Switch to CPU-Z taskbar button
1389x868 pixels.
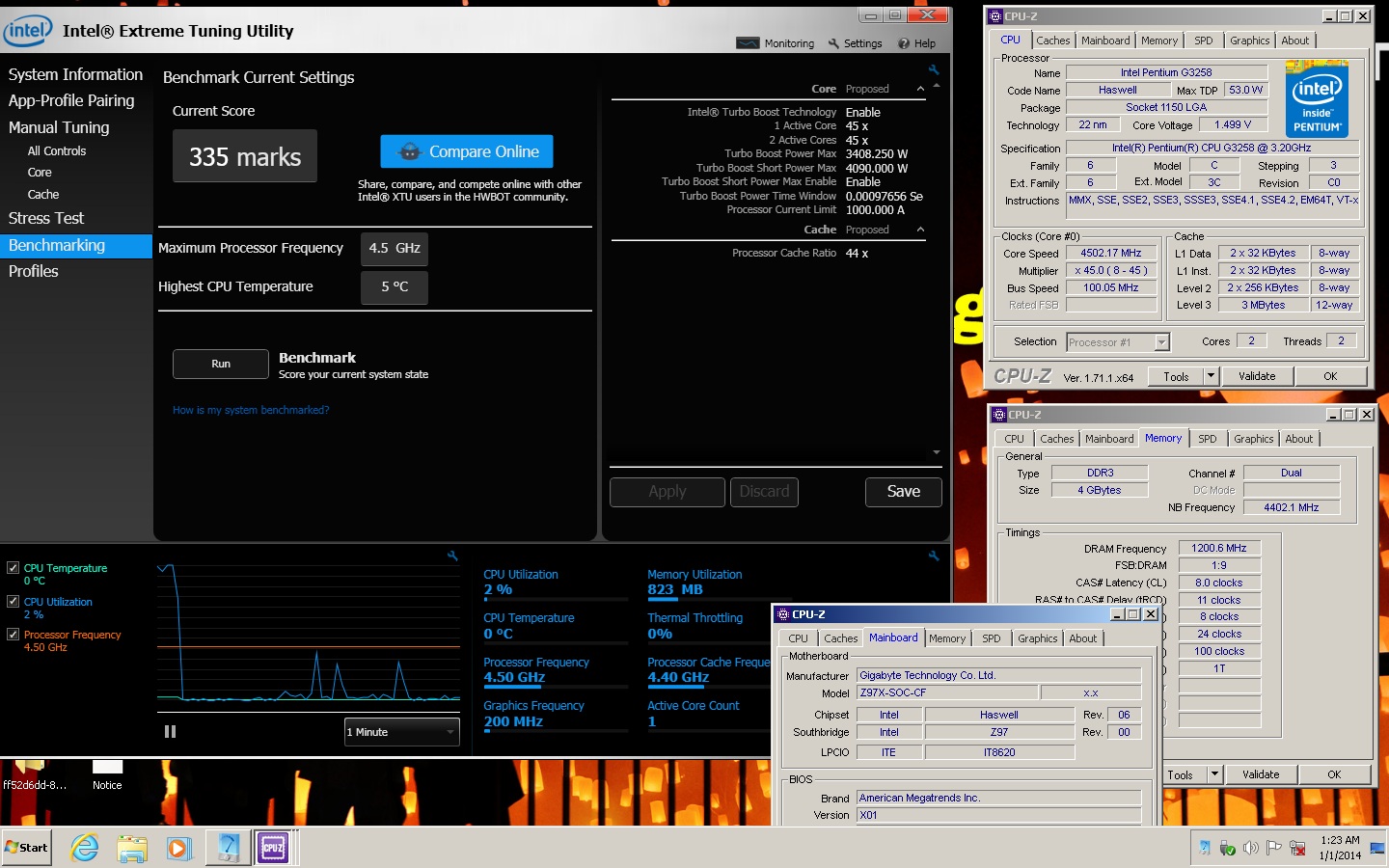point(273,848)
